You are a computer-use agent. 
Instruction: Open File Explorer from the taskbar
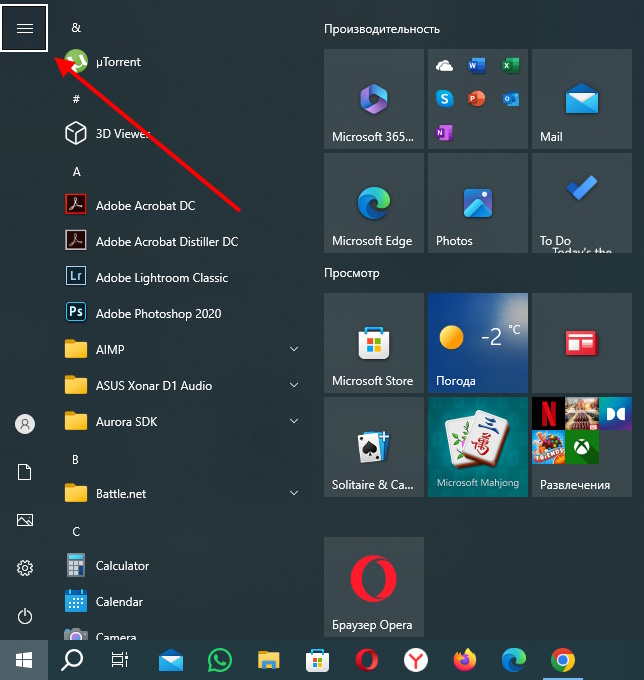pyautogui.click(x=268, y=660)
